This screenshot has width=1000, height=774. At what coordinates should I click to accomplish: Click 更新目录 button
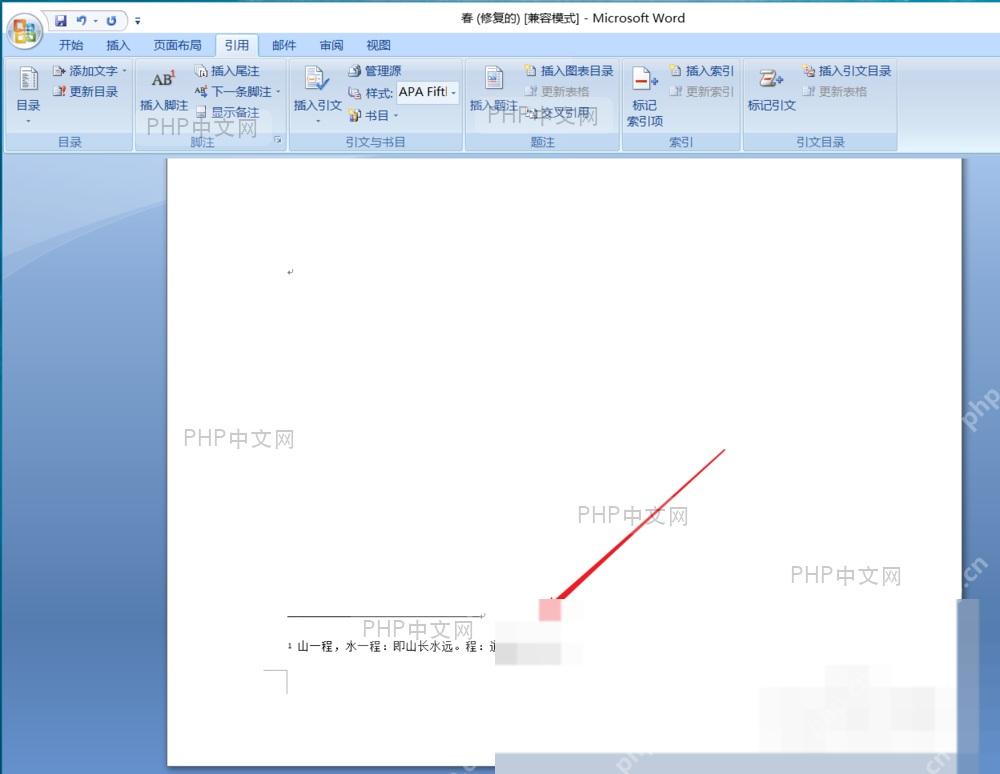[86, 91]
